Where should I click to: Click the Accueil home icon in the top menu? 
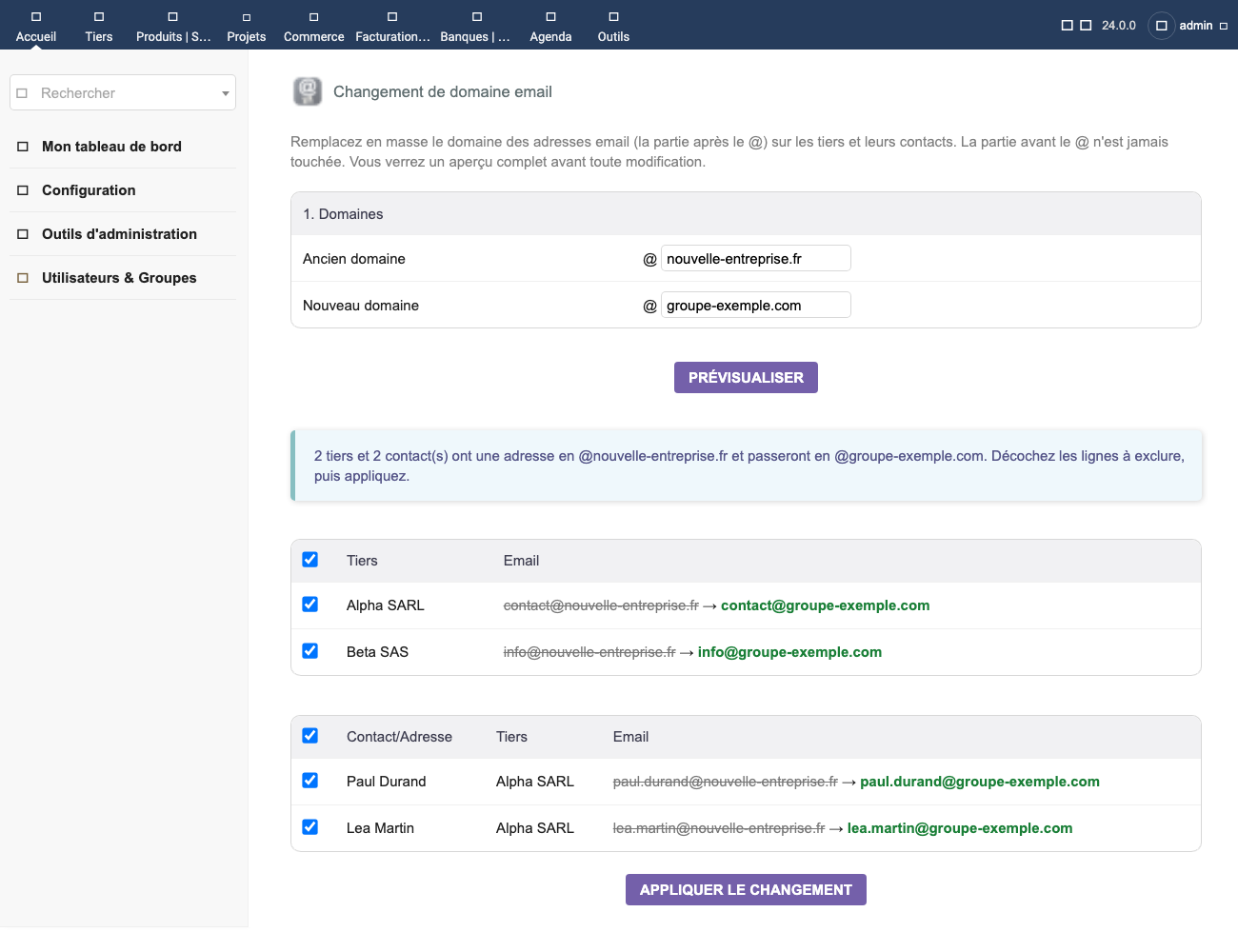[36, 17]
